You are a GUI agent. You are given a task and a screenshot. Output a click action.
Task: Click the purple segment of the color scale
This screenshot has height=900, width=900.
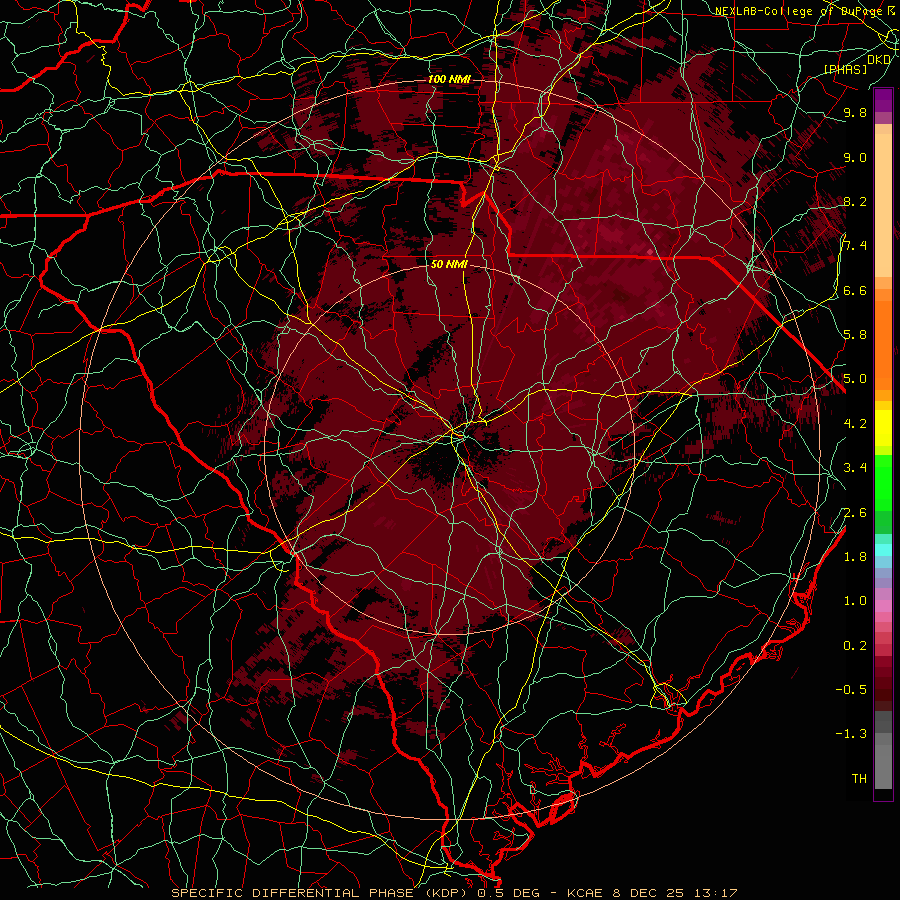coord(883,100)
